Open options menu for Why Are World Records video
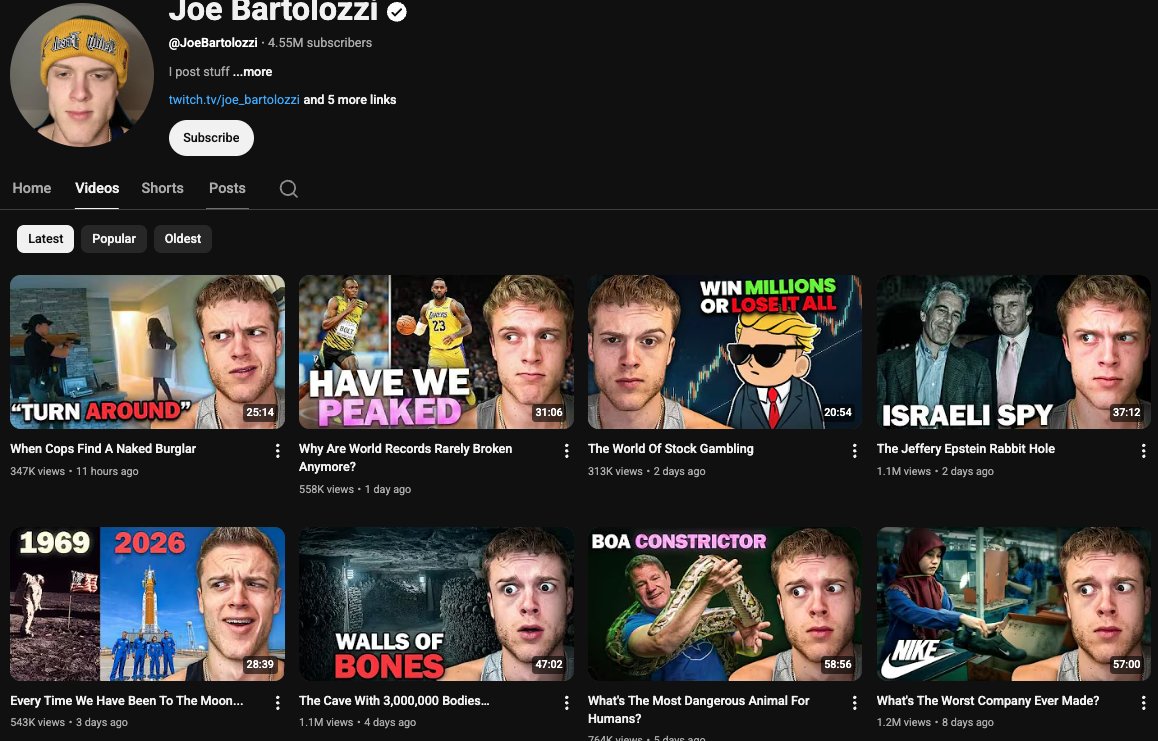 (x=566, y=451)
